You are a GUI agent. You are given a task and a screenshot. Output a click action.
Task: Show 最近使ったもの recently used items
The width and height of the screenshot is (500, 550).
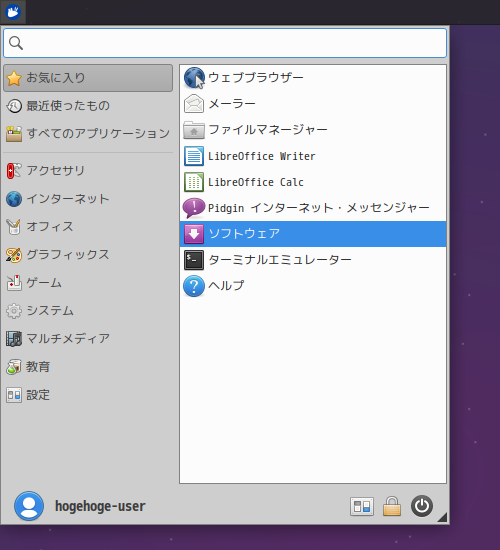coord(88,106)
